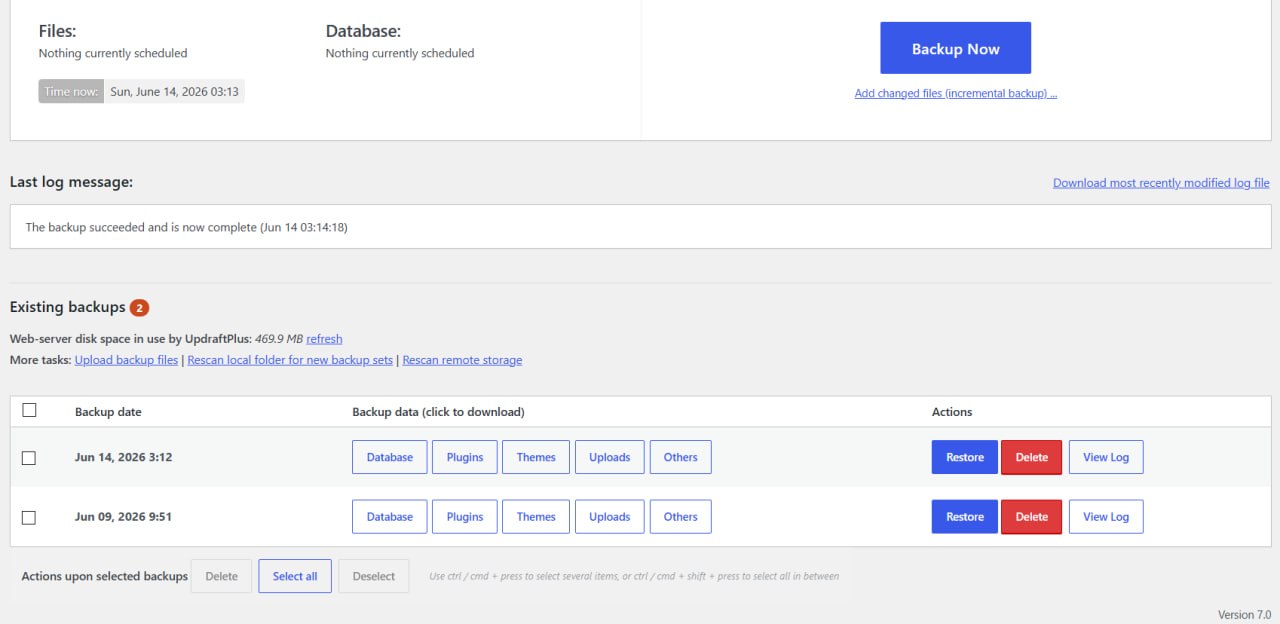Screen dimensions: 1280x624
Task: Download Uploads from Jun 14 backup
Action: (609, 457)
